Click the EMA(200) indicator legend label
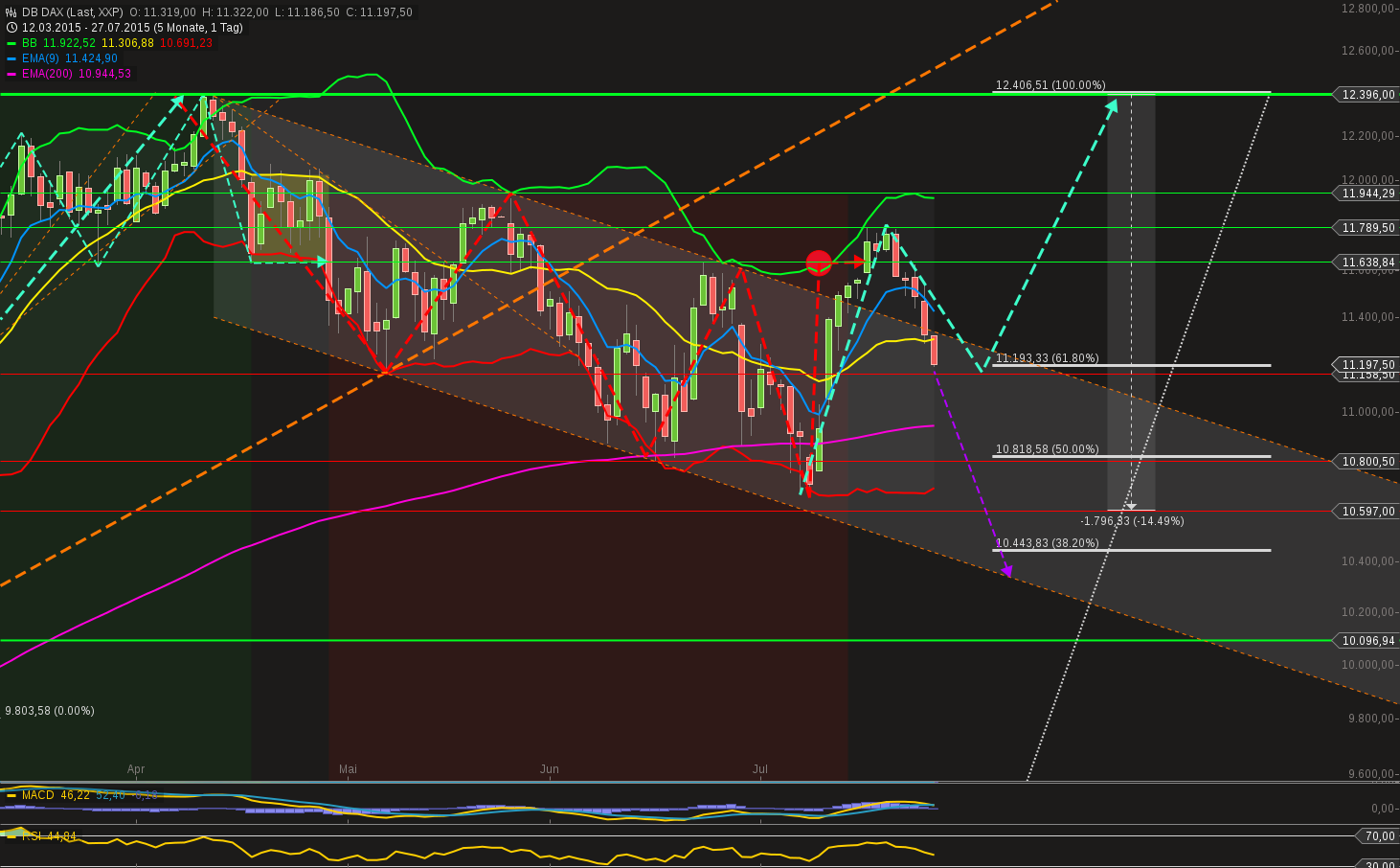Image resolution: width=1400 pixels, height=868 pixels. tap(47, 74)
